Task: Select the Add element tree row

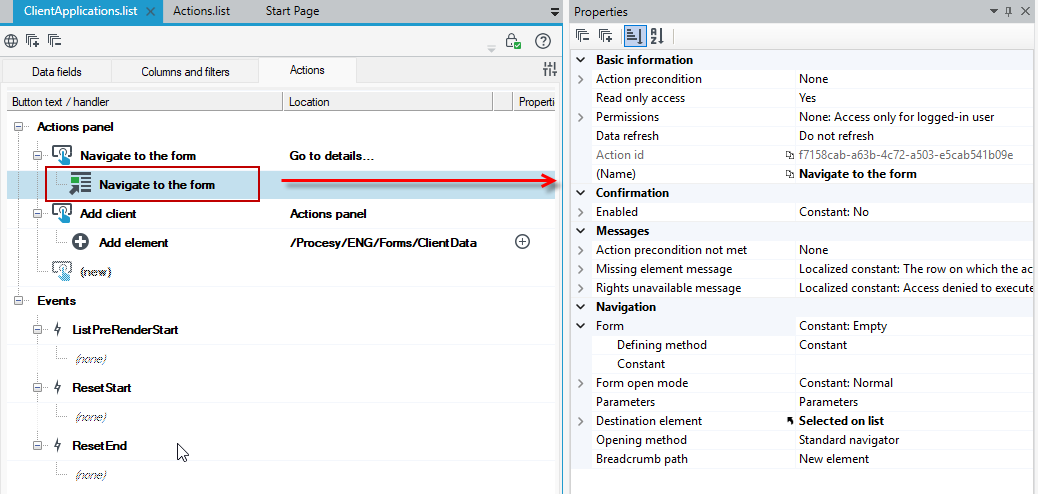Action: coord(133,242)
